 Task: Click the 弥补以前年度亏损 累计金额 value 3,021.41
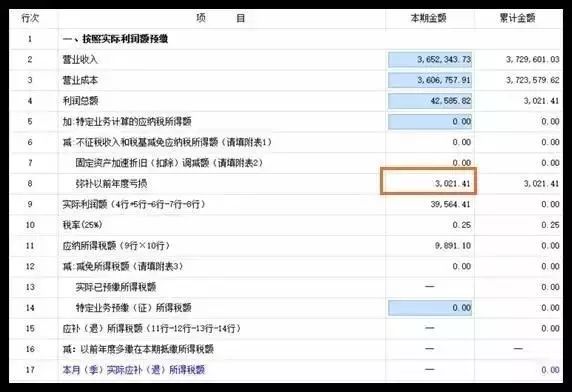click(x=541, y=183)
